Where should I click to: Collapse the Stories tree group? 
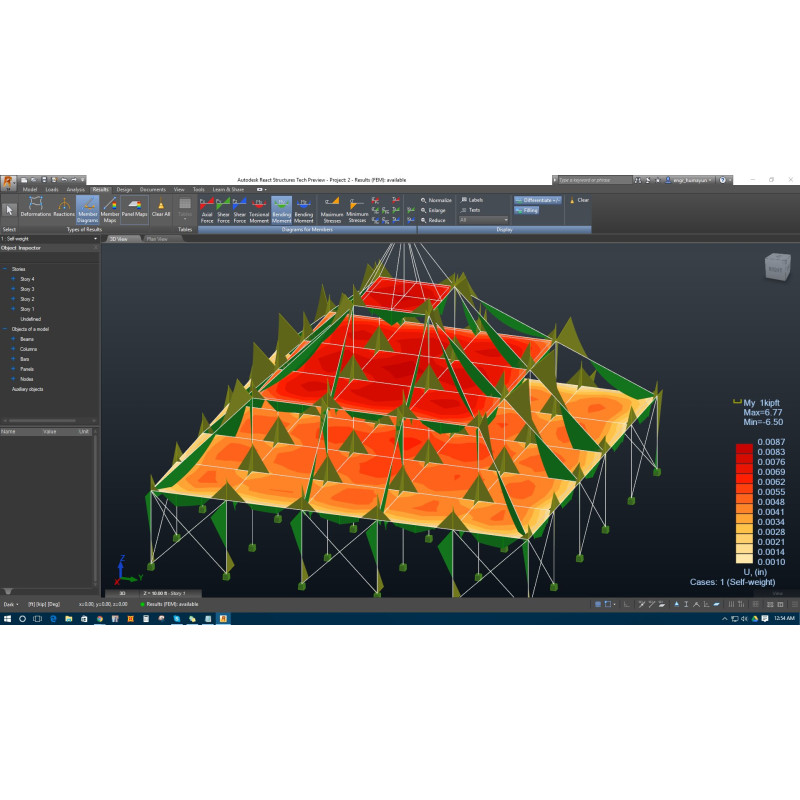[4, 269]
